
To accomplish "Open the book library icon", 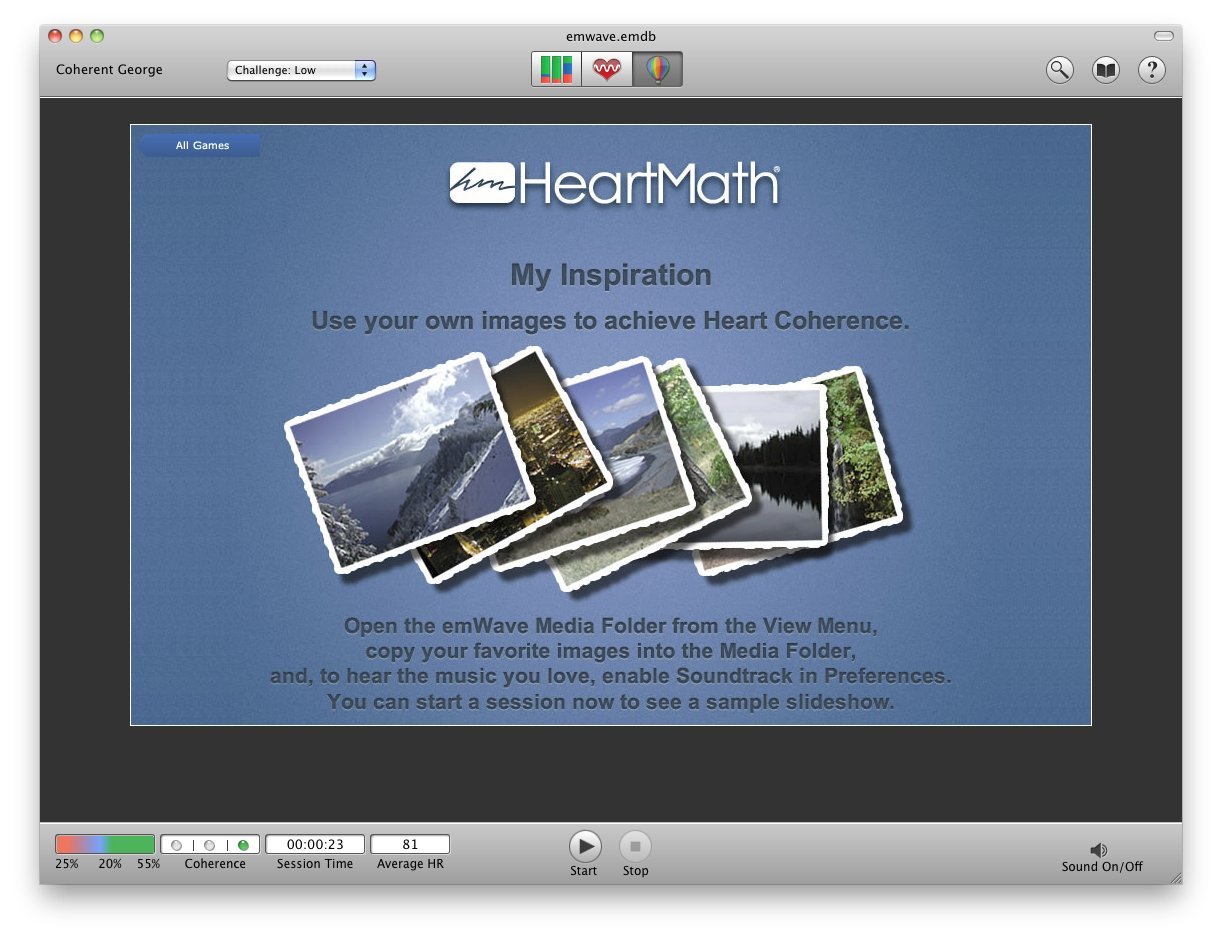I will pos(1106,70).
